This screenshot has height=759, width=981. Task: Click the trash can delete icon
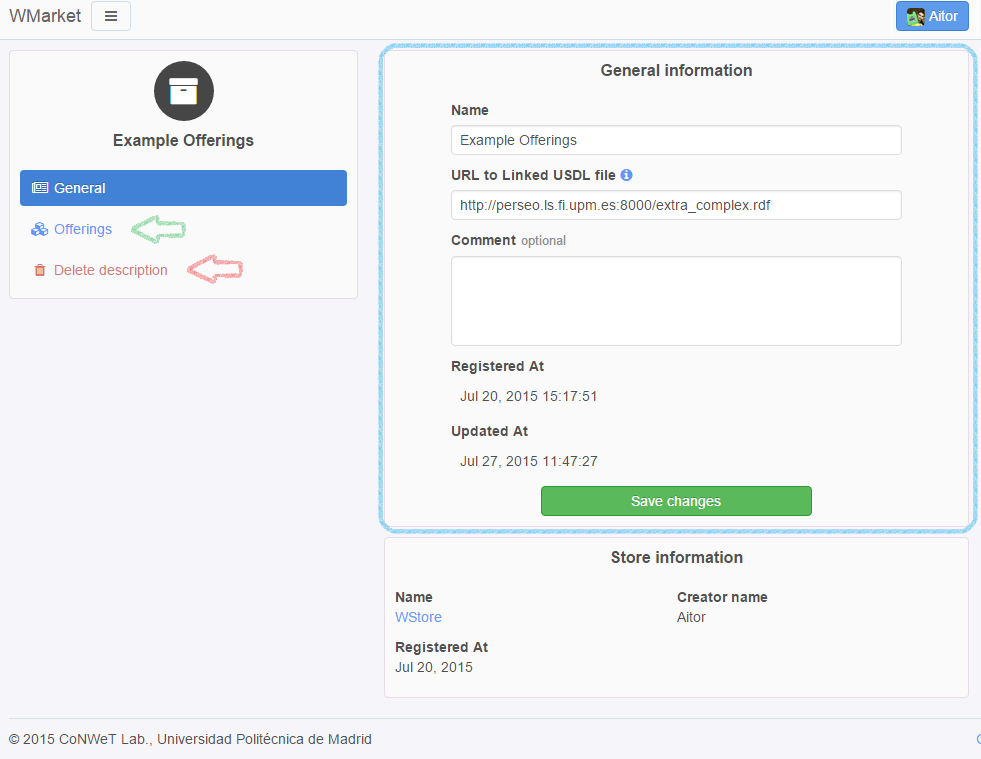tap(40, 270)
